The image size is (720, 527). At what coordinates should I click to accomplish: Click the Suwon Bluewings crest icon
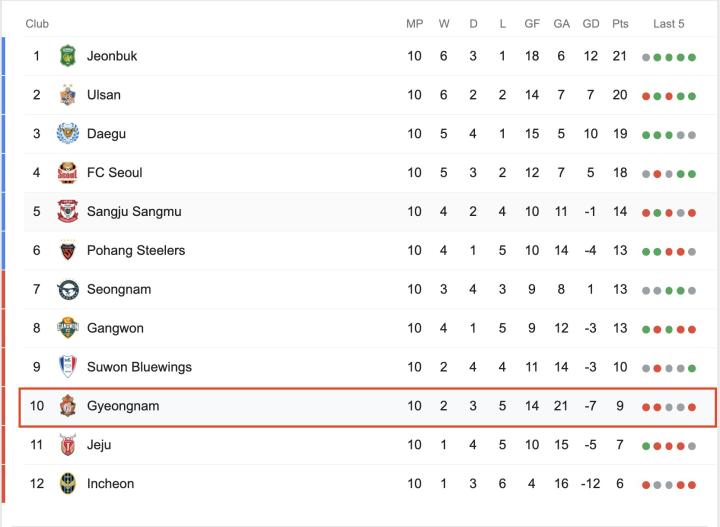click(68, 367)
